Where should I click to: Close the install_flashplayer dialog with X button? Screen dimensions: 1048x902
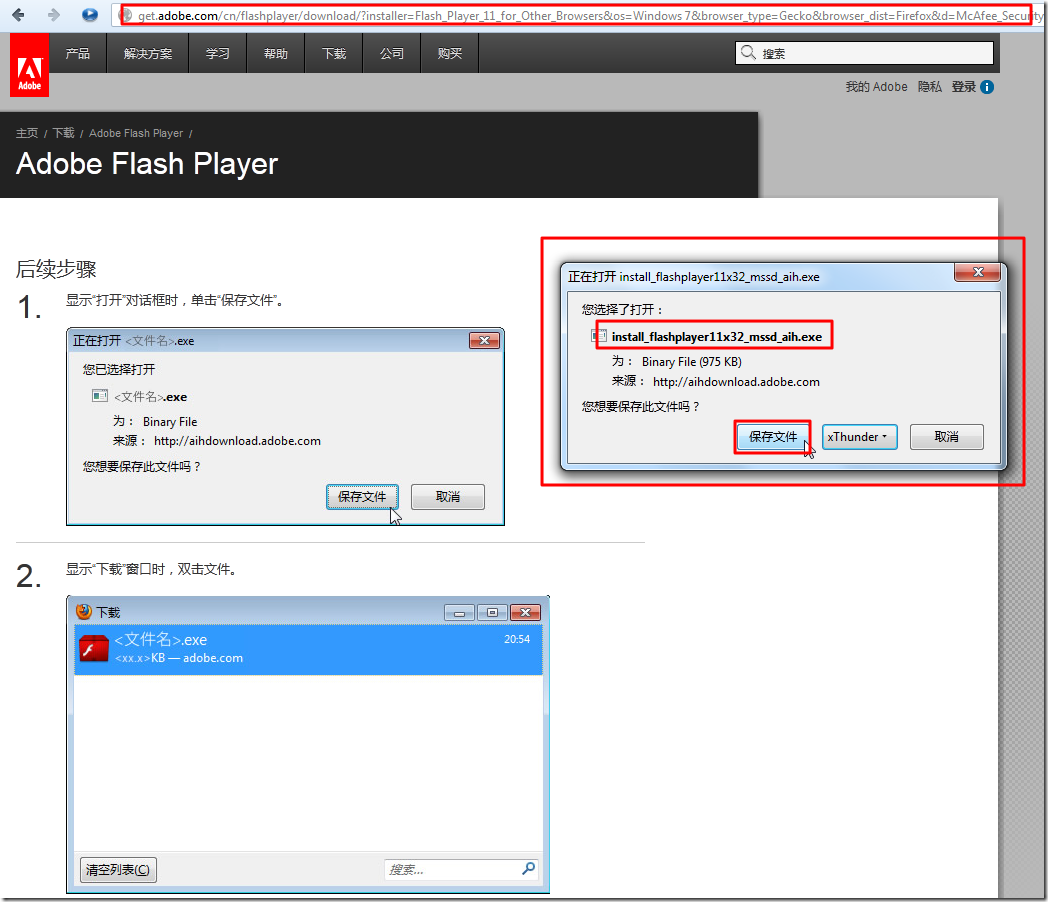tap(977, 272)
